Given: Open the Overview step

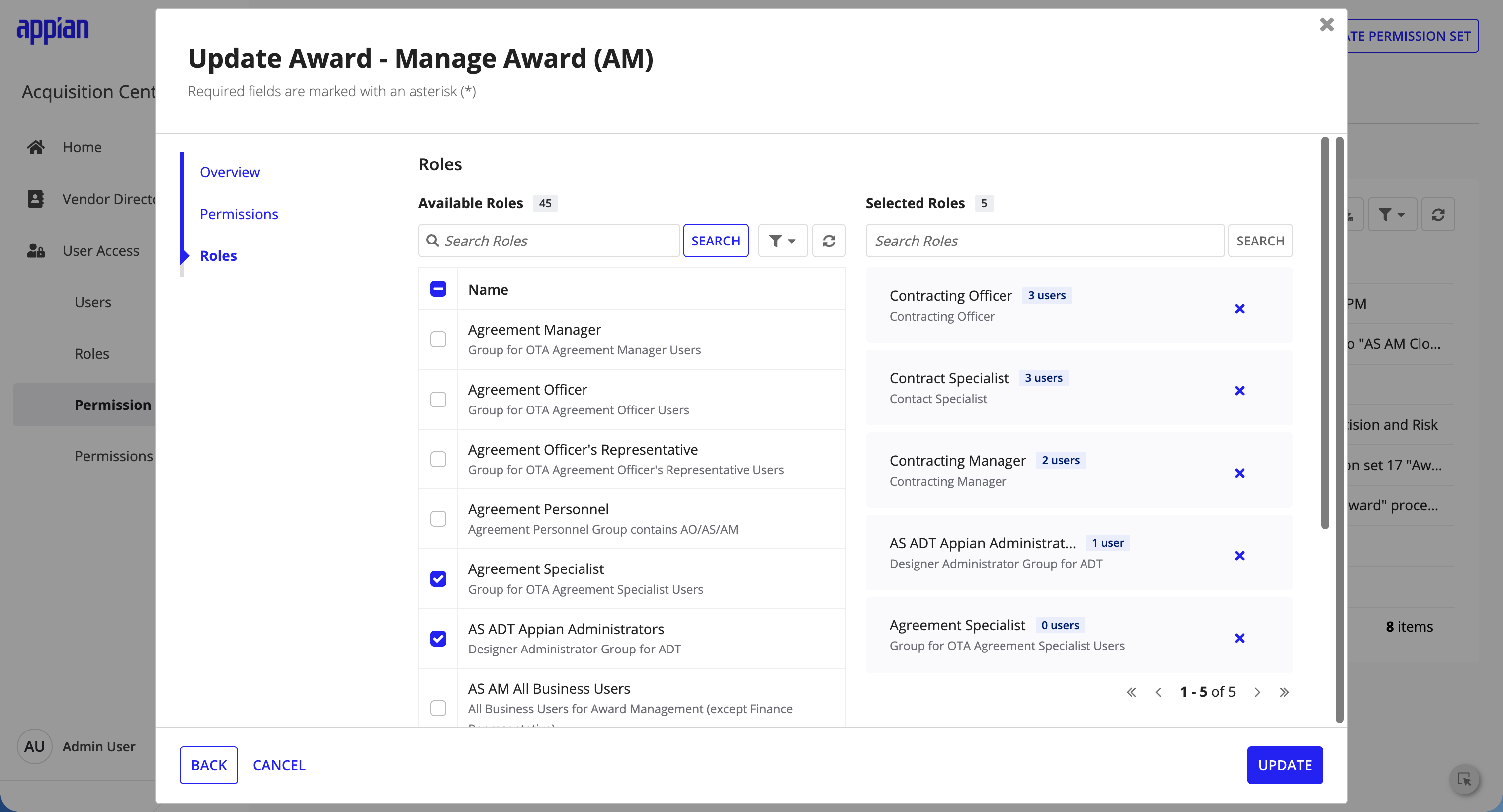Looking at the screenshot, I should pyautogui.click(x=230, y=172).
